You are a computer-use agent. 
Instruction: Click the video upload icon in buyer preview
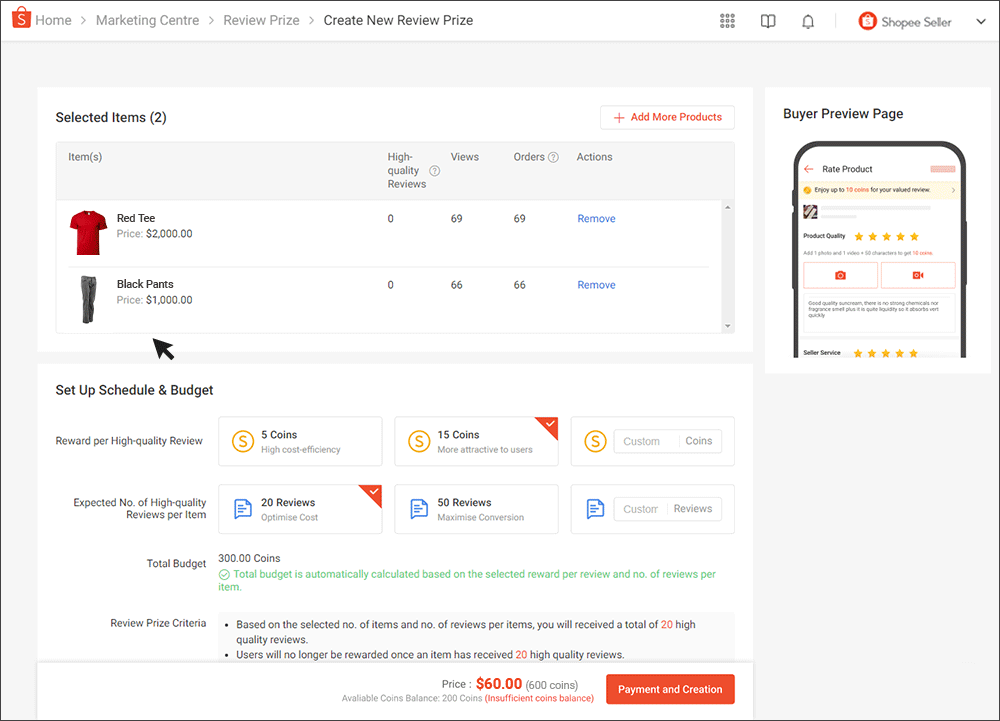(917, 274)
